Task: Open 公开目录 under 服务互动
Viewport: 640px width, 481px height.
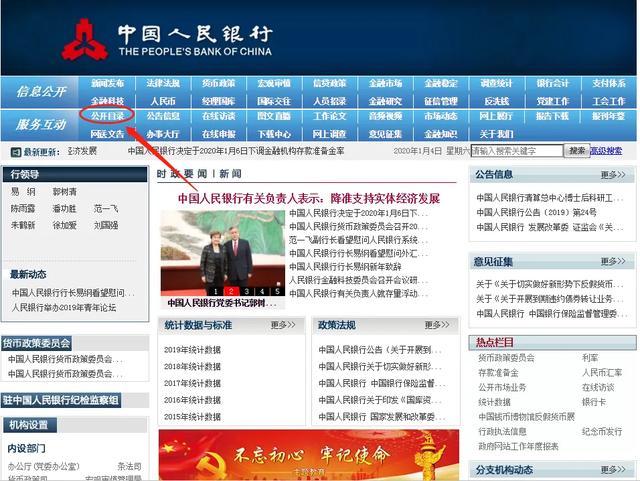Action: click(x=107, y=116)
